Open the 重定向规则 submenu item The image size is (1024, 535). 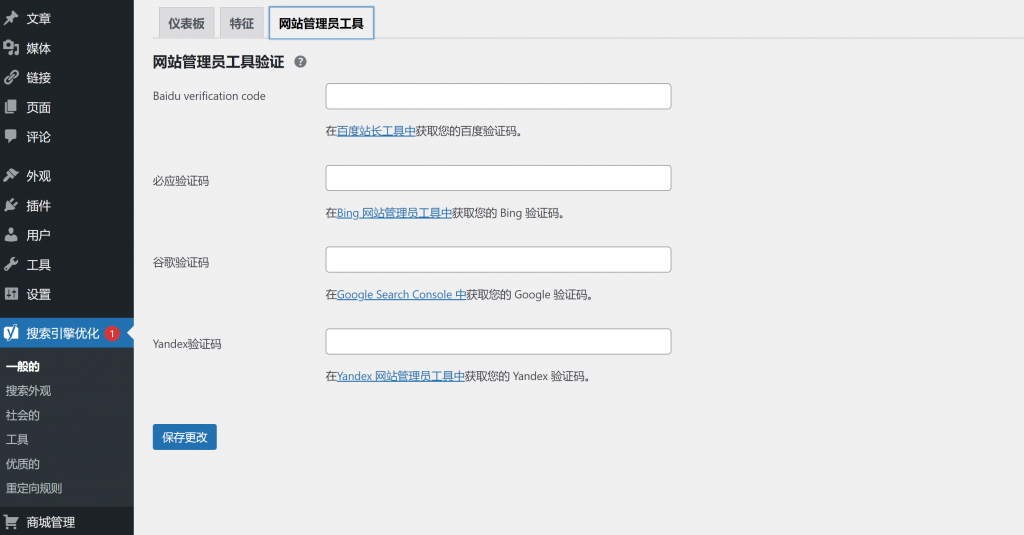pyautogui.click(x=34, y=488)
